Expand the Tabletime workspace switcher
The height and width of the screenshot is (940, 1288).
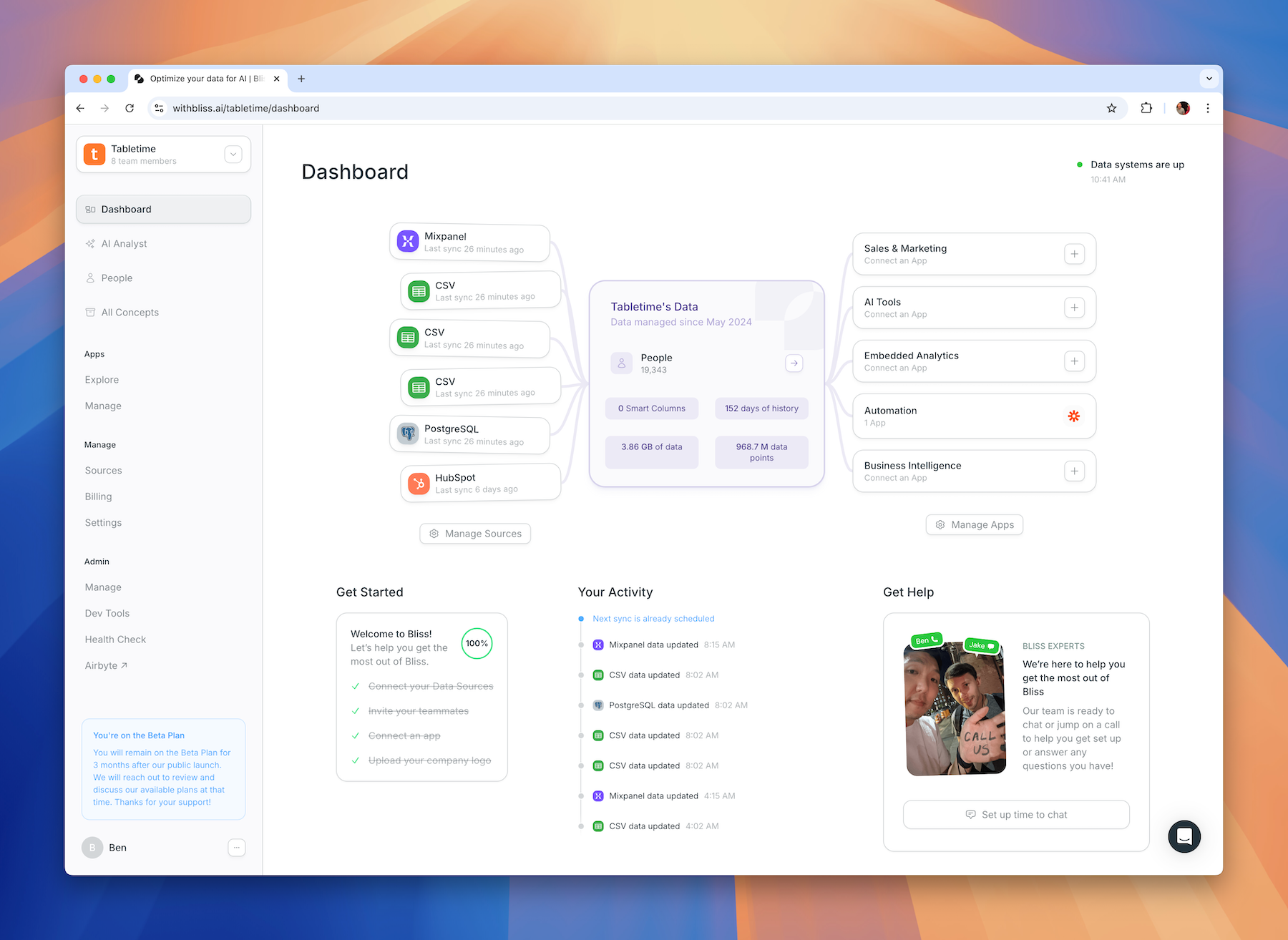click(x=233, y=154)
